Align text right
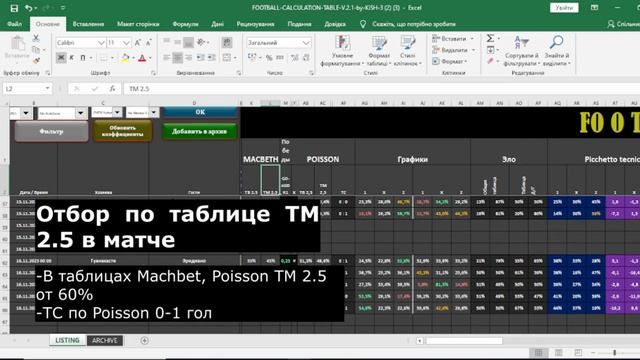Screen dimensions: 640x360 coord(189,58)
